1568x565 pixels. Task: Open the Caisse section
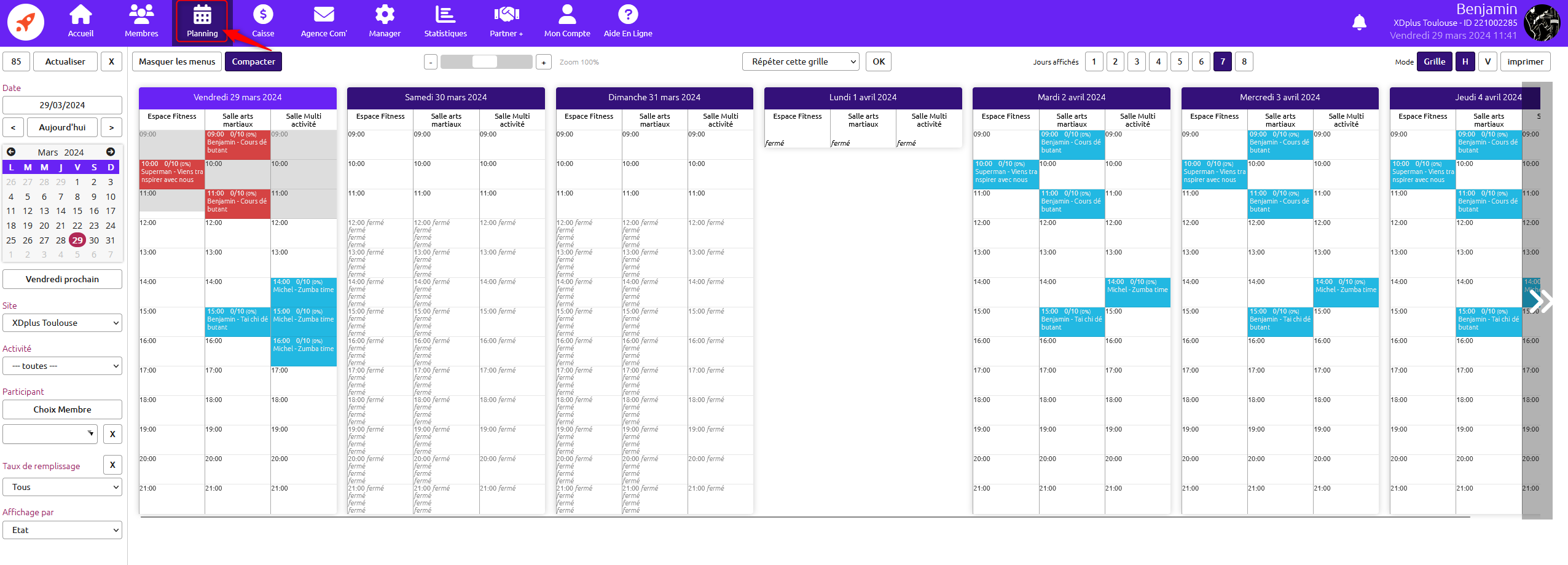pos(263,20)
